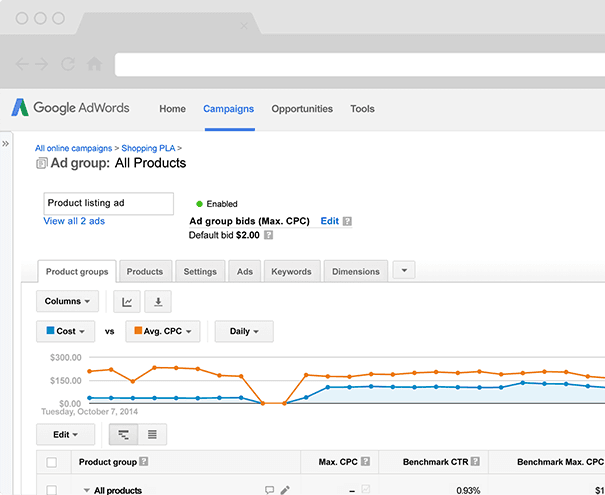This screenshot has height=495, width=605.
Task: Click Edit link for ad group bids
Action: (x=329, y=220)
